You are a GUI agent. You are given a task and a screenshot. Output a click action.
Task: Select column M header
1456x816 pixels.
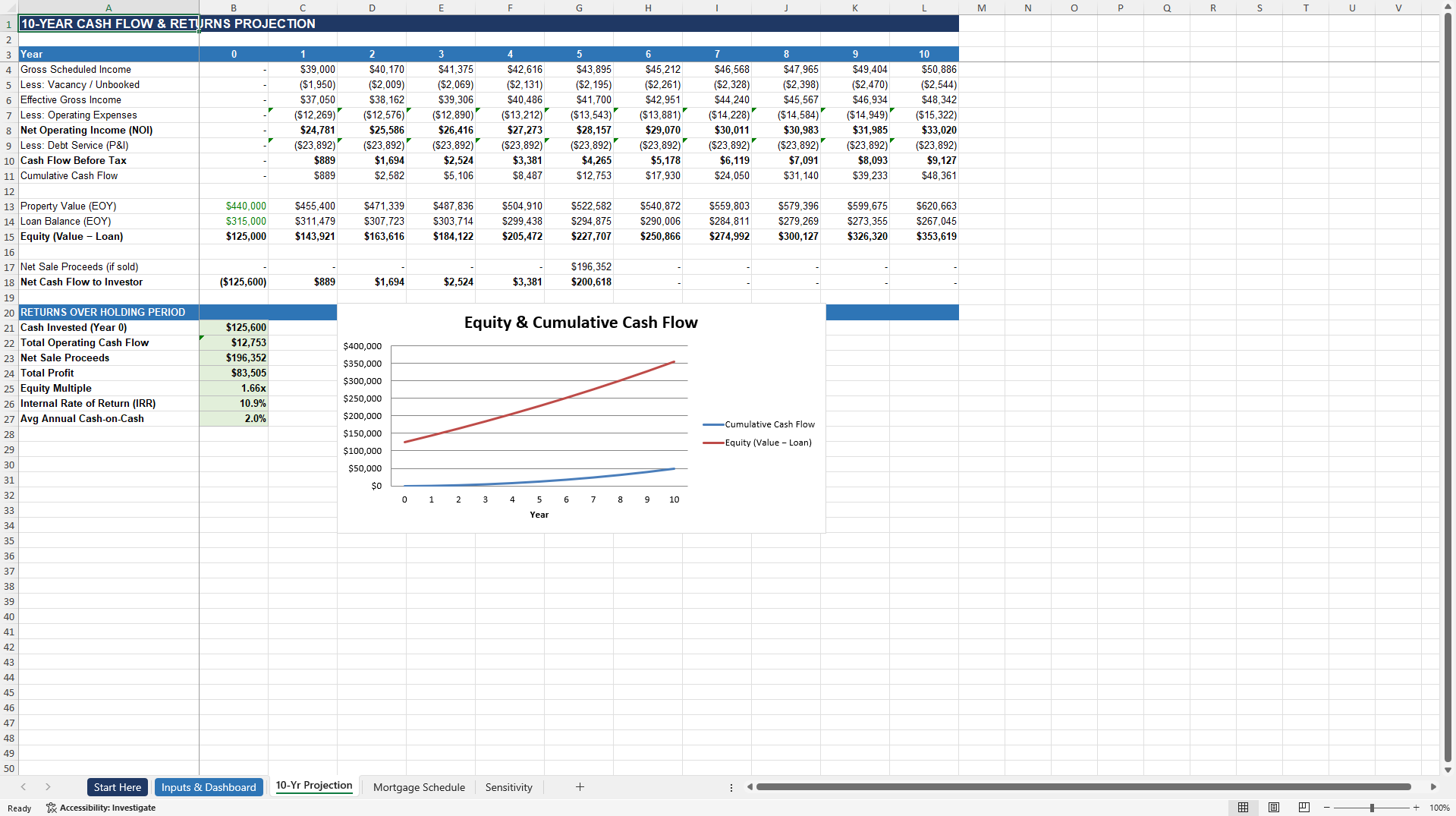tap(982, 8)
